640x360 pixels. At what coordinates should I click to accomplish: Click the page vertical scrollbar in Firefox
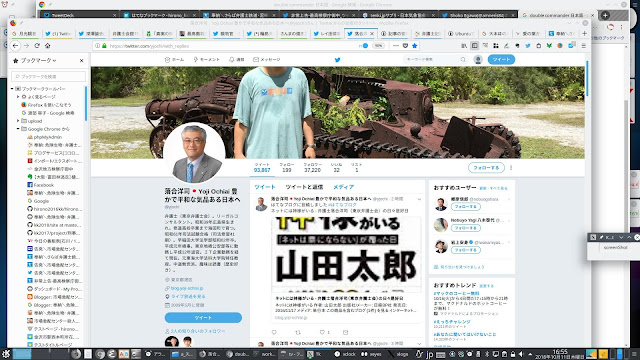[587, 79]
